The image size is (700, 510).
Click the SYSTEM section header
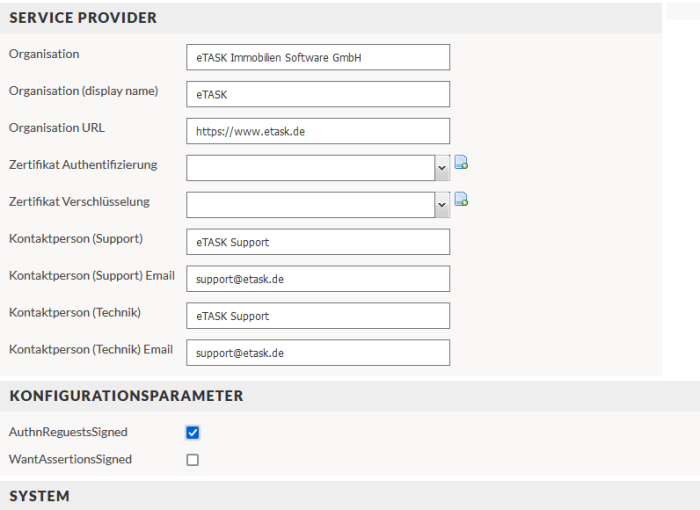[x=350, y=496]
